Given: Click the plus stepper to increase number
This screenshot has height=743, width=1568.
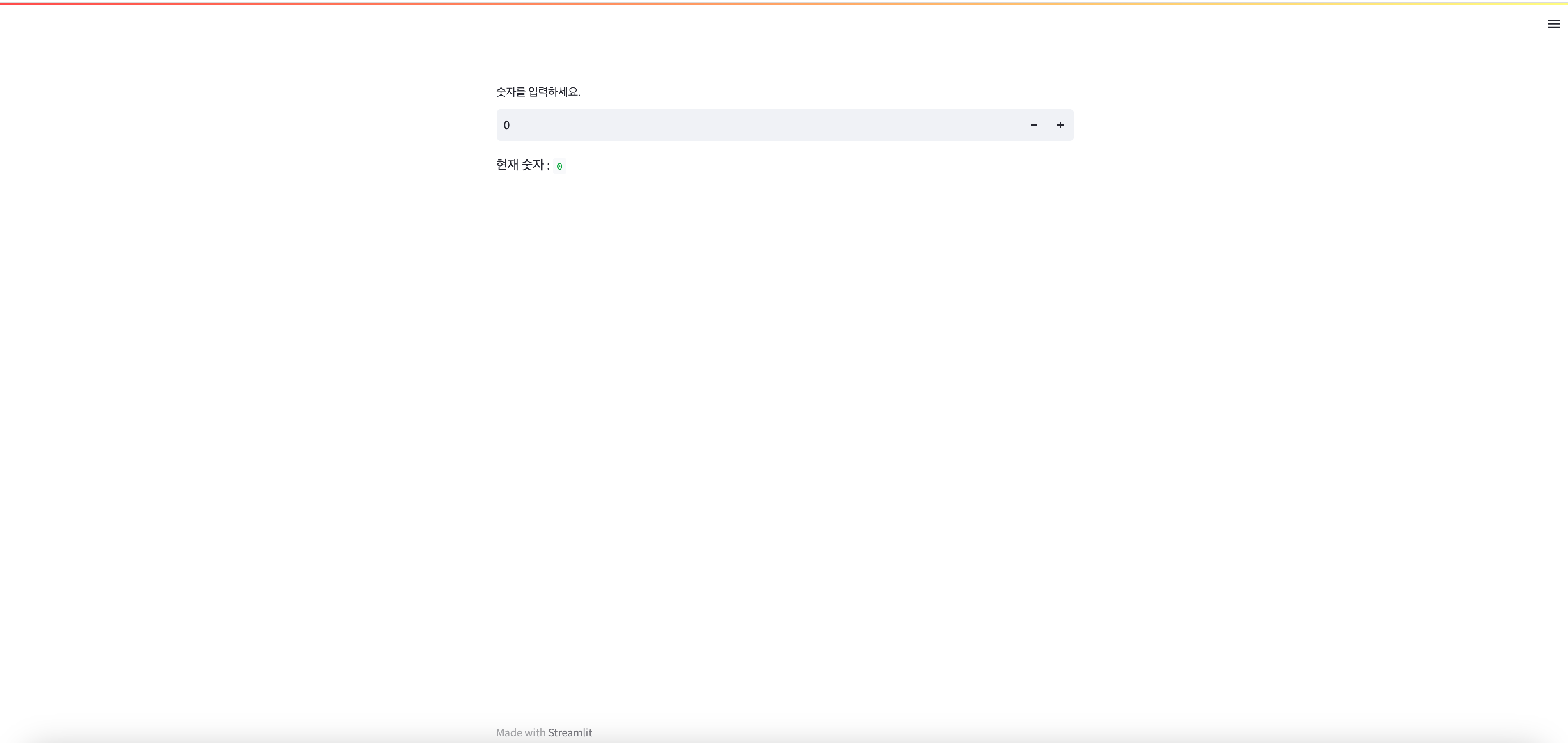Looking at the screenshot, I should tap(1060, 125).
